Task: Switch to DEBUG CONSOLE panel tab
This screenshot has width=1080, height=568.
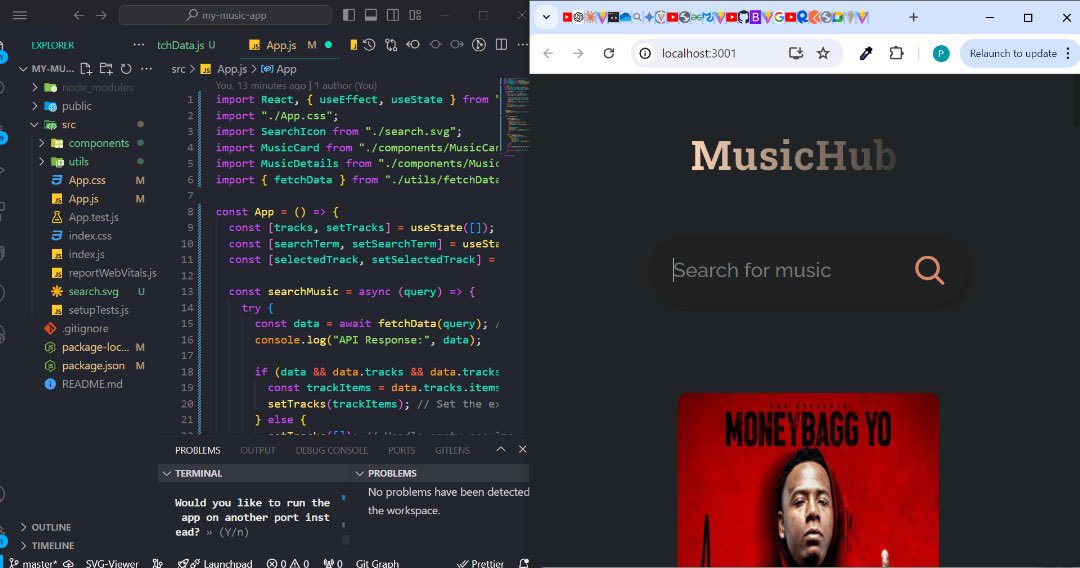Action: [331, 450]
